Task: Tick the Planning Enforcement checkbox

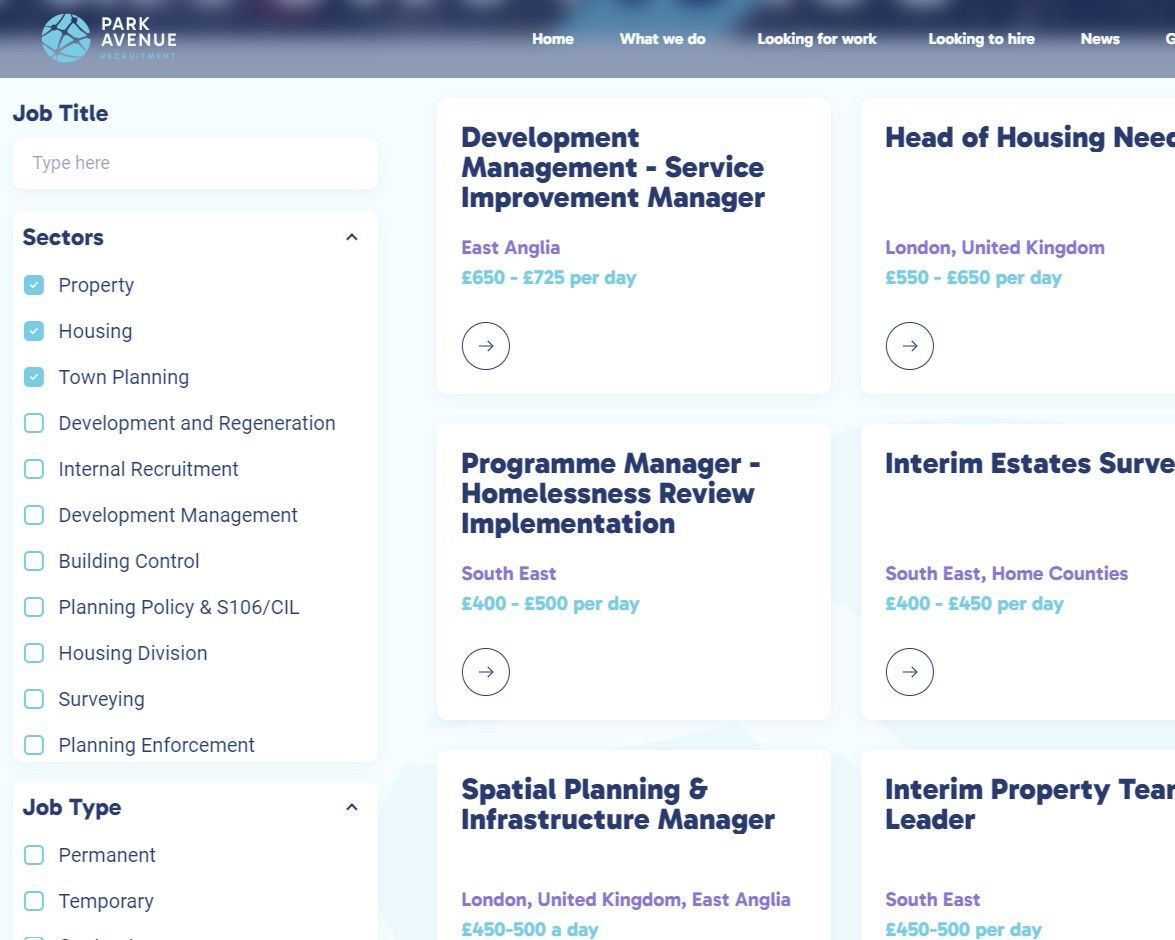Action: pos(34,745)
